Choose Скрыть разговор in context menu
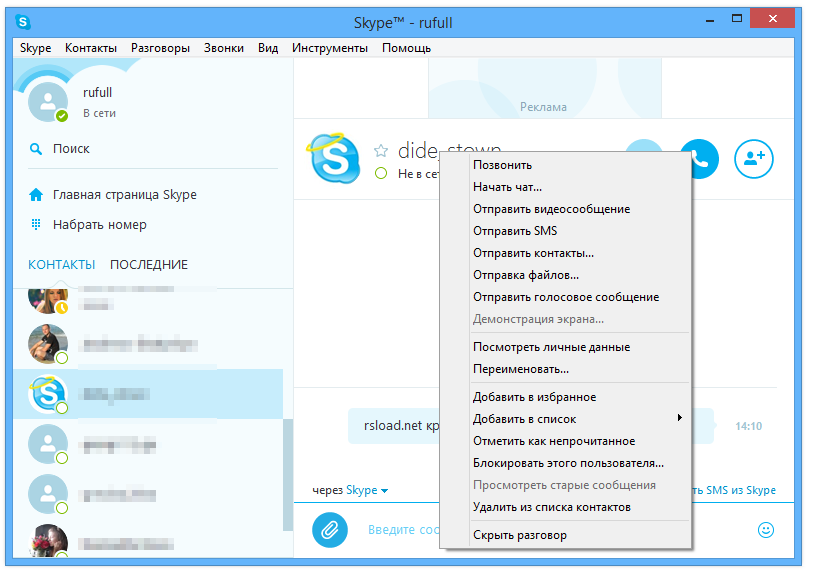814x580 pixels. click(x=566, y=535)
